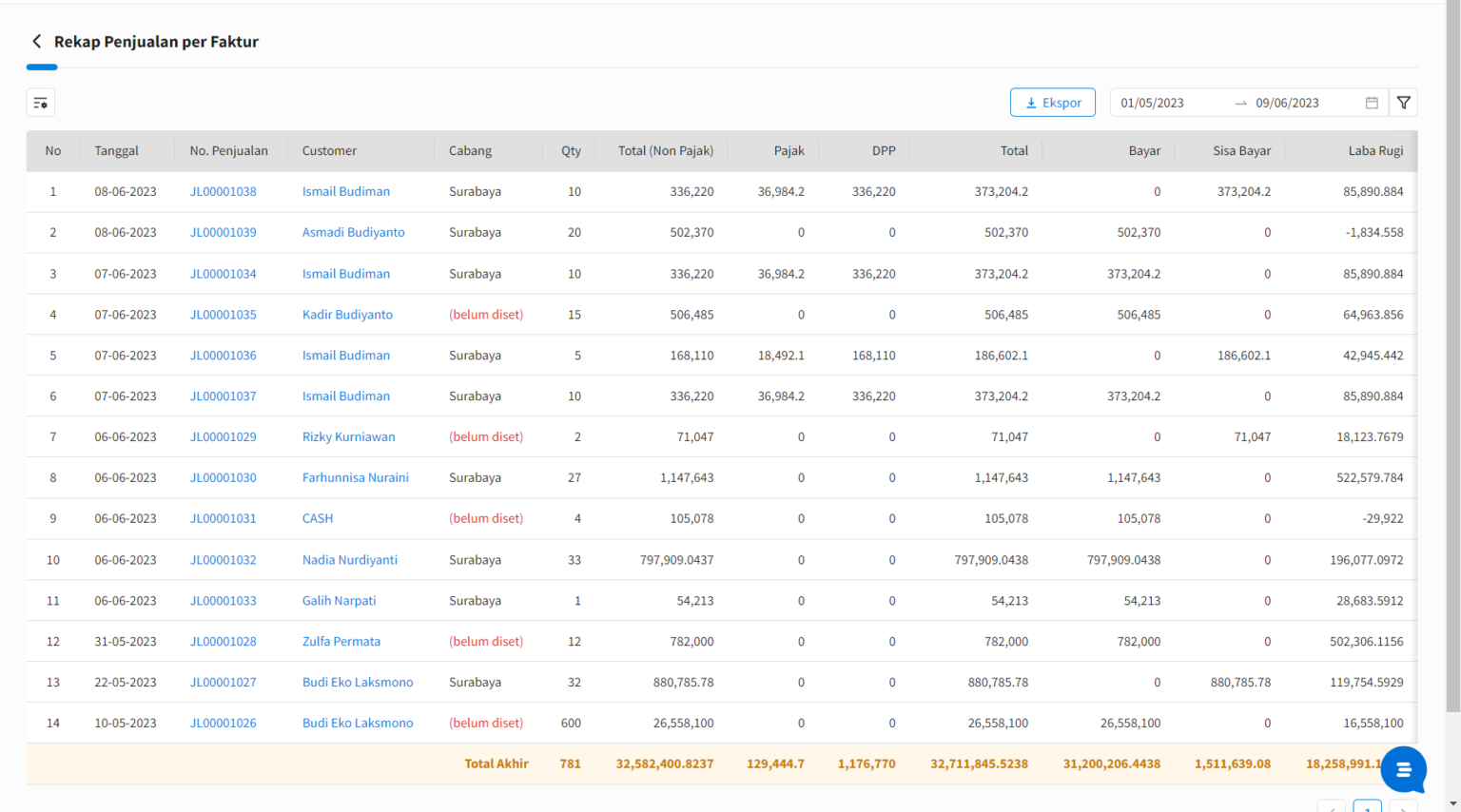Click the CASH customer link

(x=318, y=518)
